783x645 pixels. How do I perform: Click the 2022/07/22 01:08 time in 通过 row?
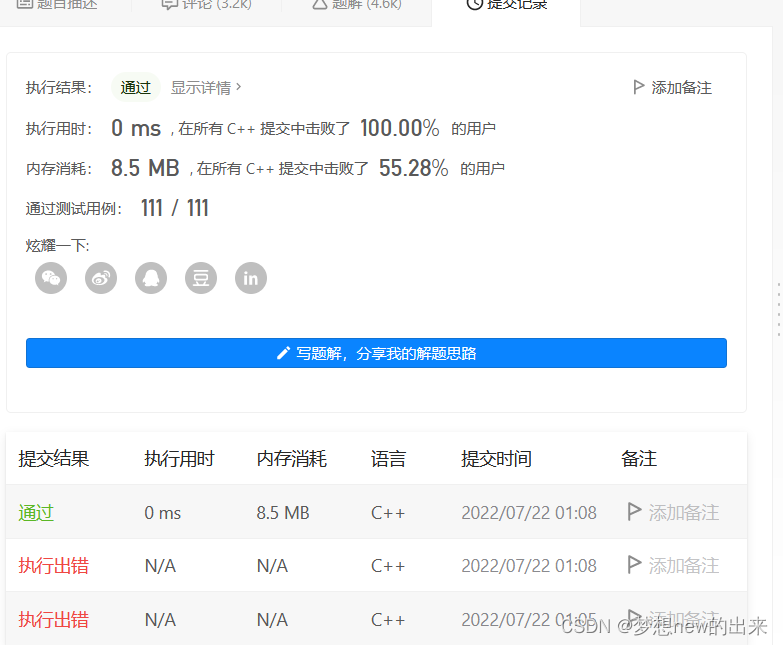[x=529, y=513]
